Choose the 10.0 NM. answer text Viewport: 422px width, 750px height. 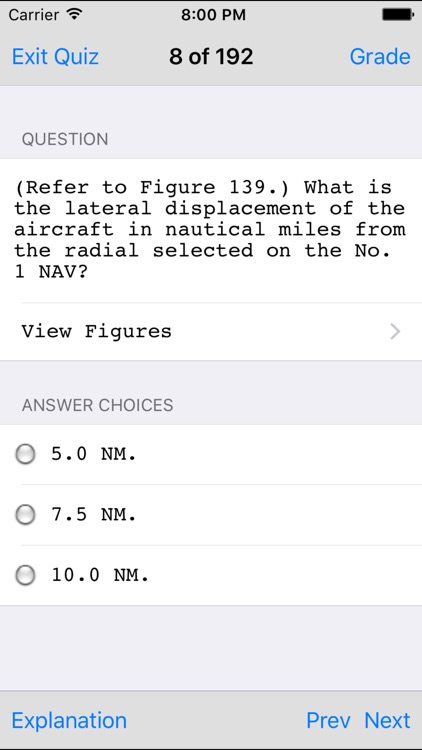coord(100,575)
